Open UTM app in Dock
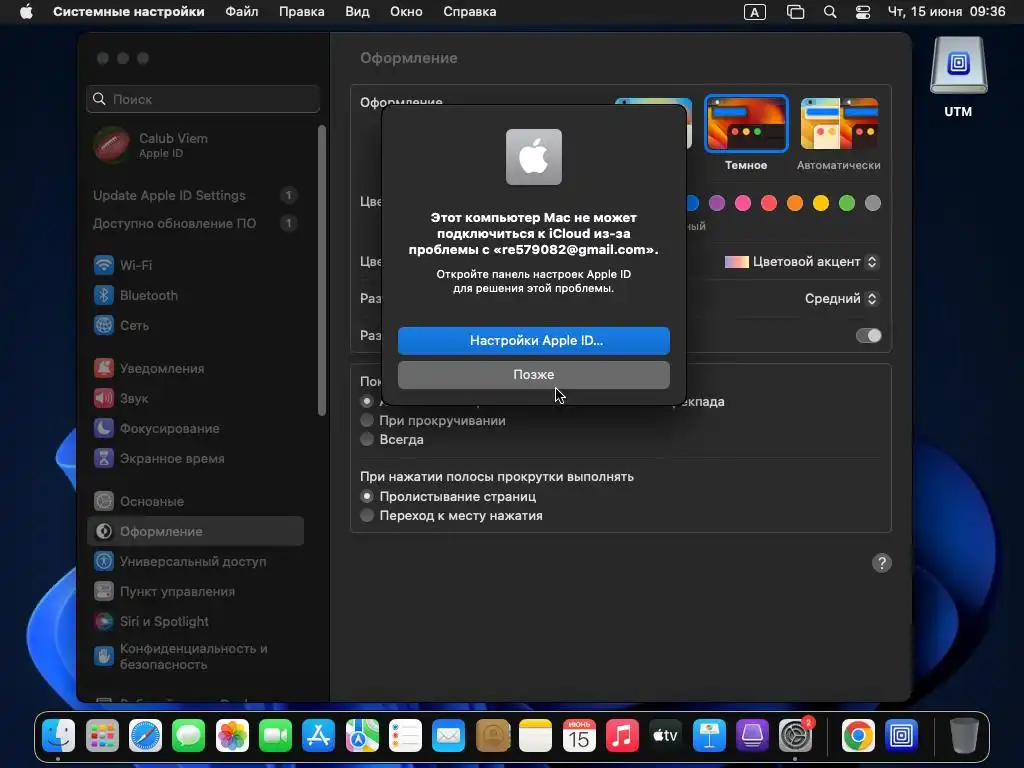 click(901, 736)
